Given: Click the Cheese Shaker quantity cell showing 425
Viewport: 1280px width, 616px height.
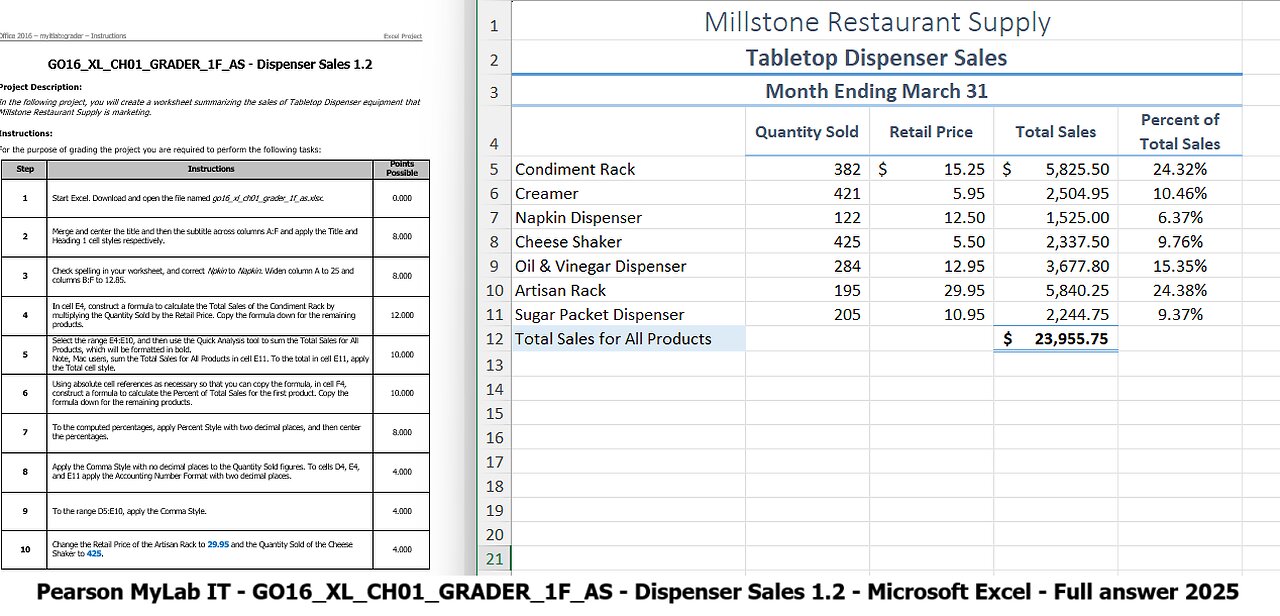Looking at the screenshot, I should coord(807,241).
